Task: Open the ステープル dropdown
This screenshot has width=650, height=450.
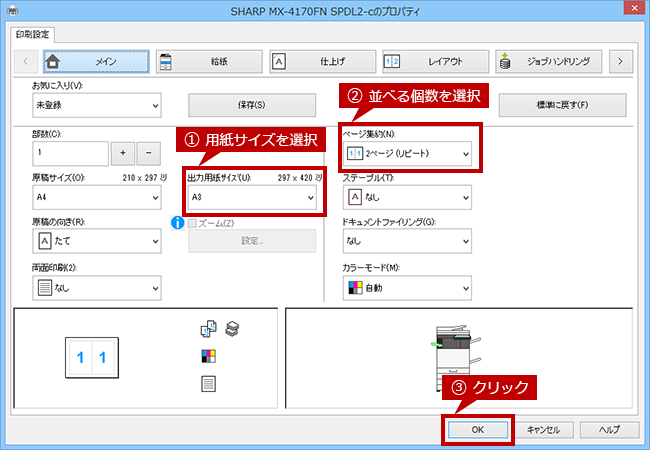Action: click(407, 197)
